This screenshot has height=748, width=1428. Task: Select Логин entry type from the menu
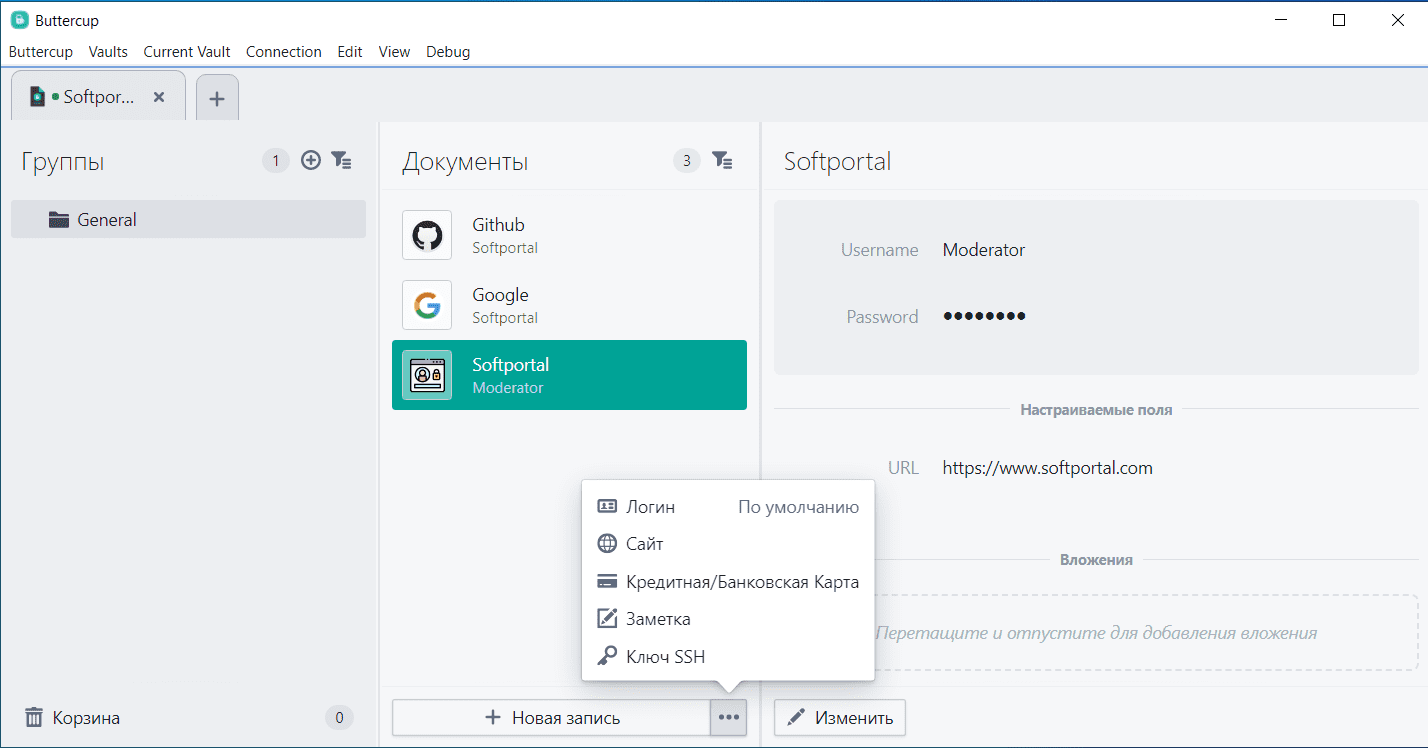650,507
